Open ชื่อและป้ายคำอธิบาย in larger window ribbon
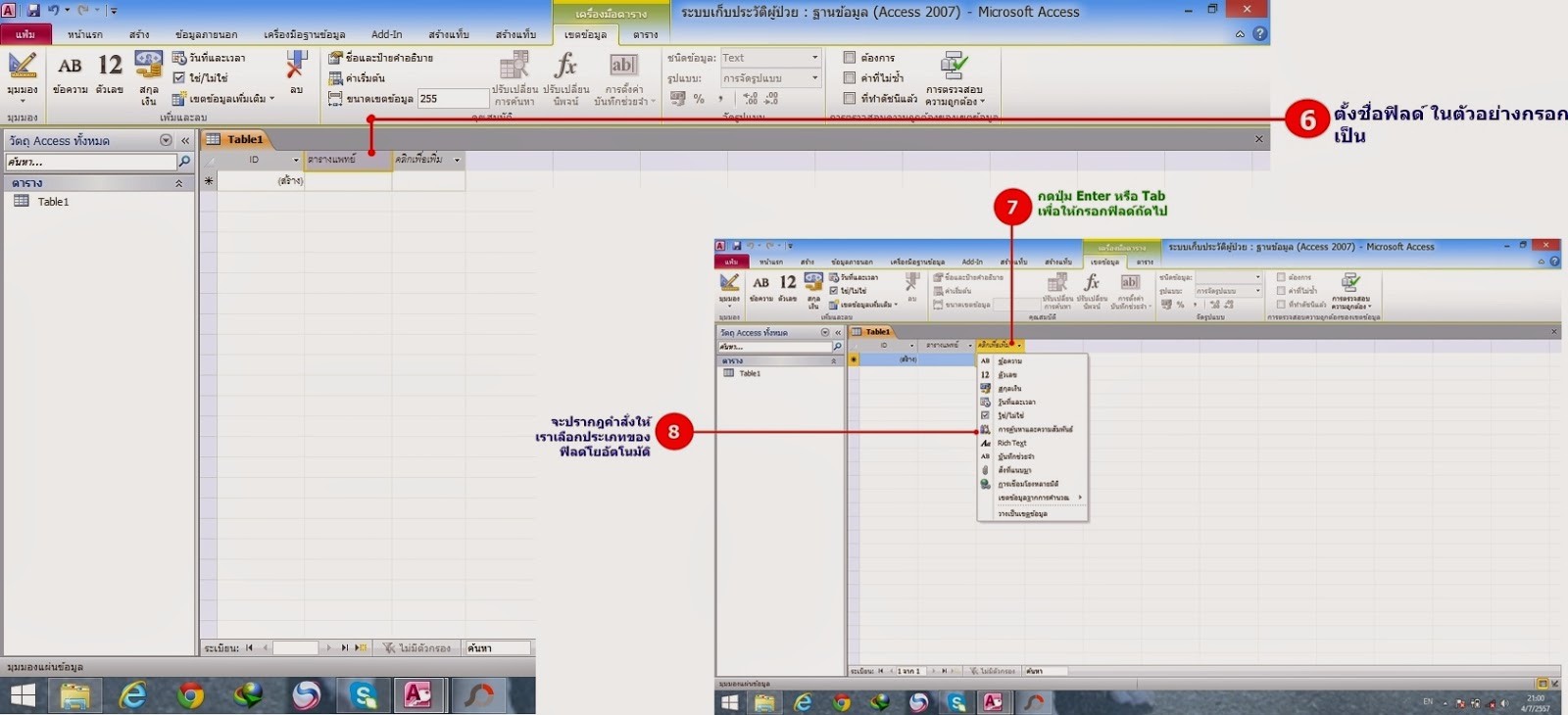Image resolution: width=1568 pixels, height=715 pixels. point(381,58)
